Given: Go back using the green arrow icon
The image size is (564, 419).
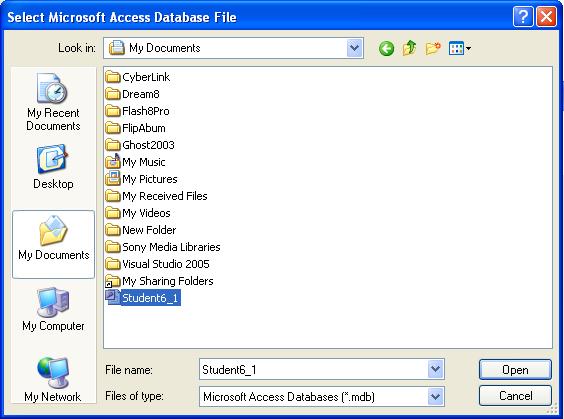Looking at the screenshot, I should [386, 48].
